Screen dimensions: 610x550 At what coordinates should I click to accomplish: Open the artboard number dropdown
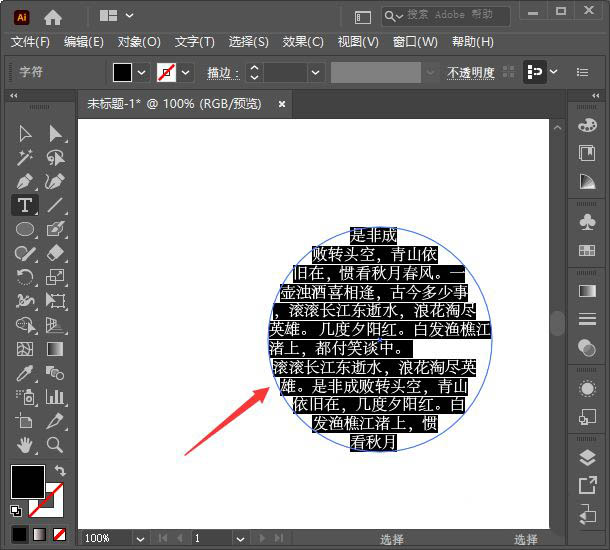(240, 539)
